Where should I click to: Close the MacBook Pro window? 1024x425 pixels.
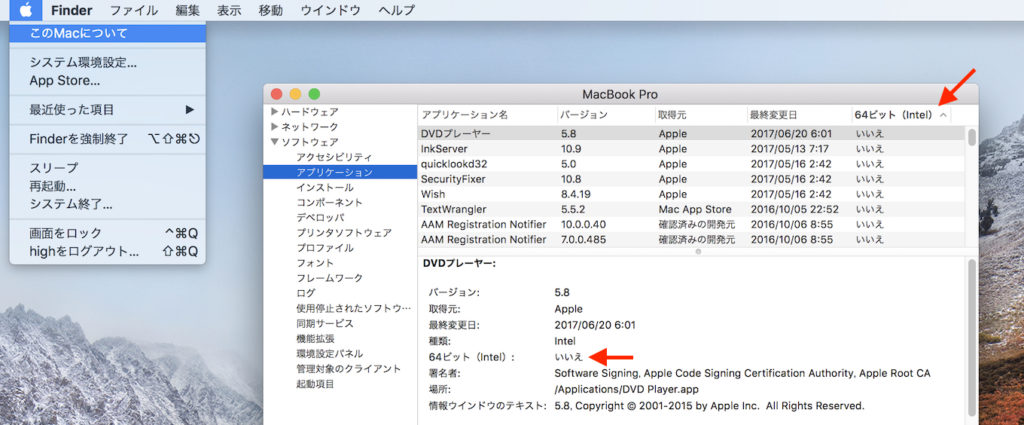pyautogui.click(x=276, y=94)
